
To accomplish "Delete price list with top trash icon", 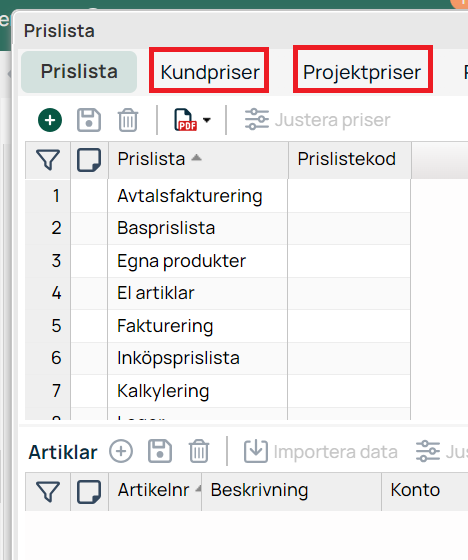I will coord(128,120).
